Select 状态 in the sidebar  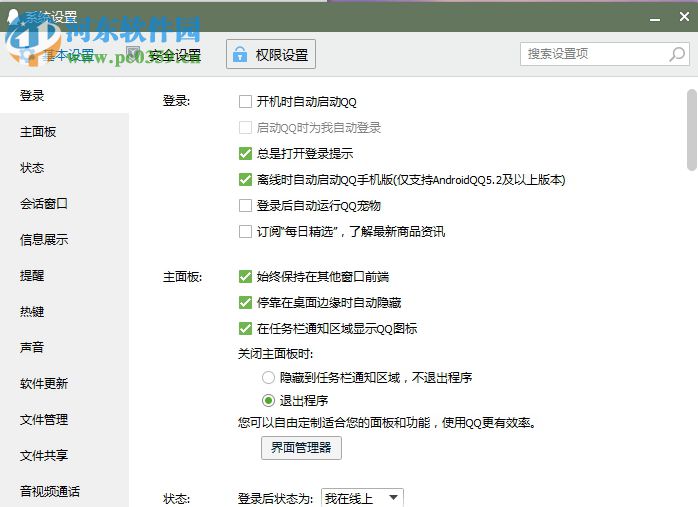64,167
